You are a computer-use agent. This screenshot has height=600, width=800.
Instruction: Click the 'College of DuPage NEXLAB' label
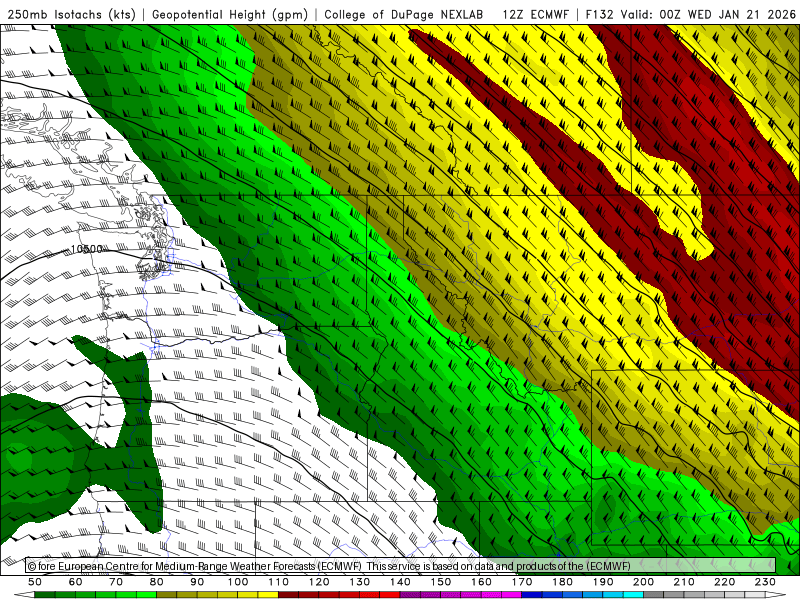[x=403, y=15]
